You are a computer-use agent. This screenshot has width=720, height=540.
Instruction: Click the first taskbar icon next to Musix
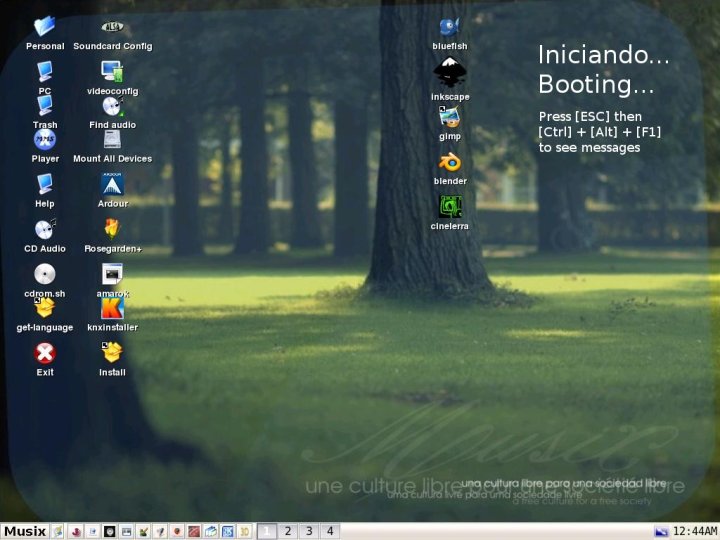58,532
